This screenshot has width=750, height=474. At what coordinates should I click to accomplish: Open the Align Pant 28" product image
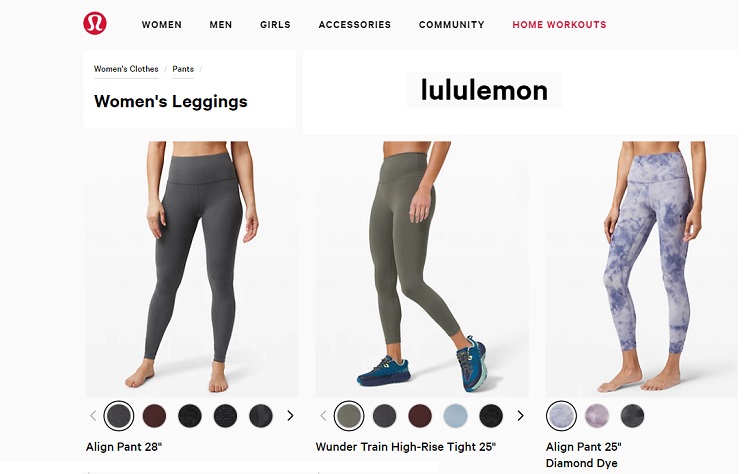coord(192,269)
